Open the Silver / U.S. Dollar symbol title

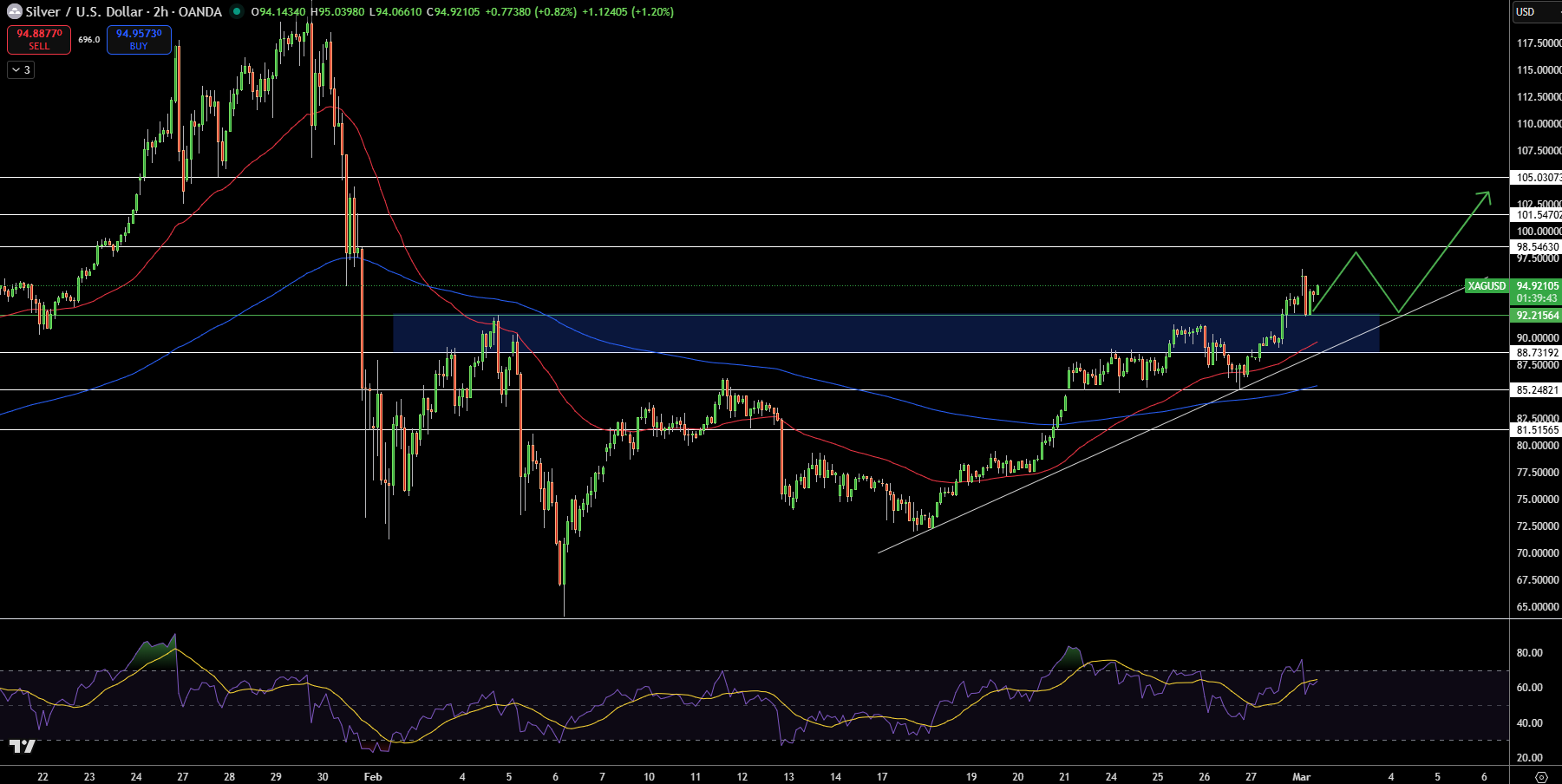pyautogui.click(x=124, y=12)
